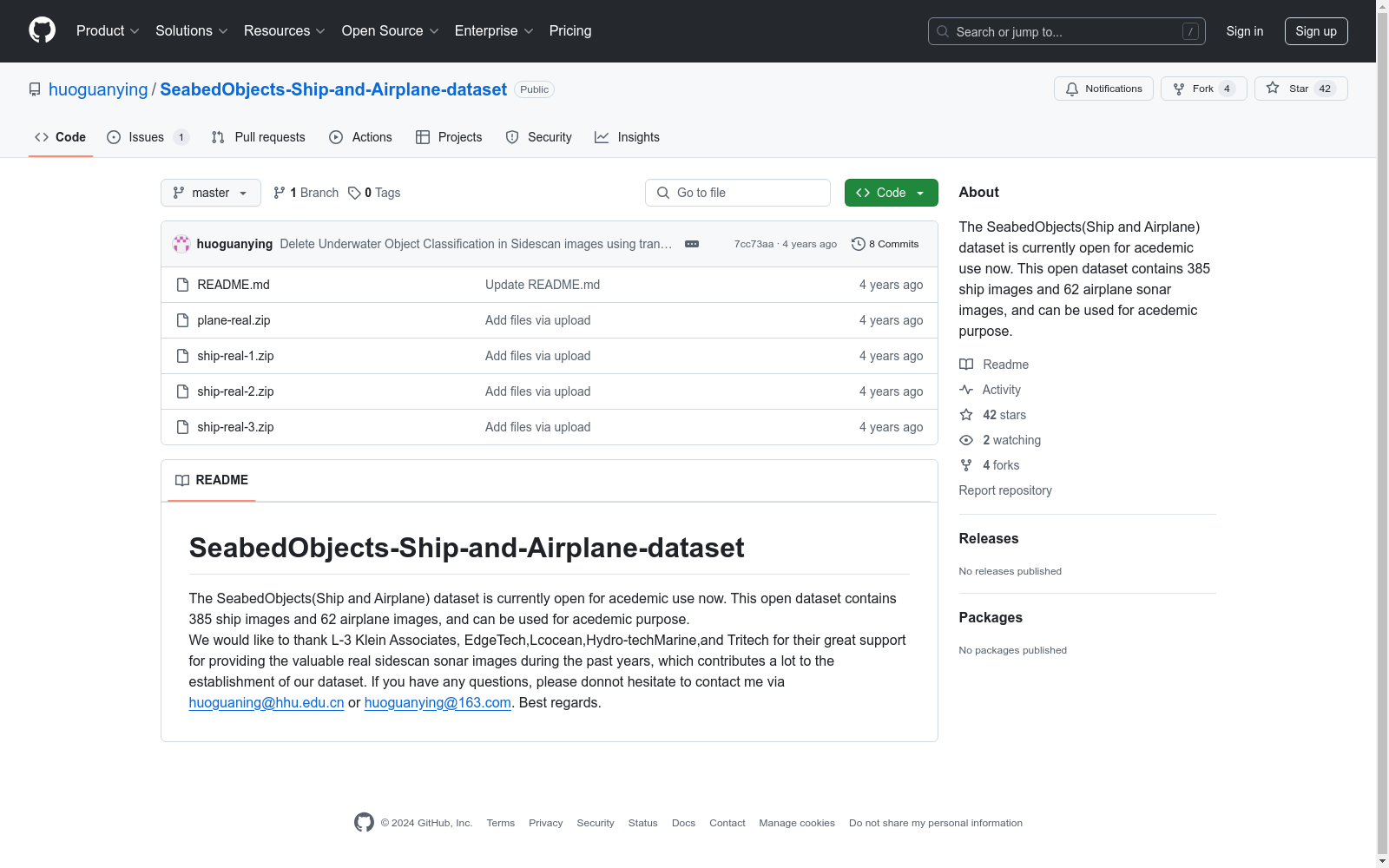Open the footer Contact link
The image size is (1389, 868).
click(727, 823)
